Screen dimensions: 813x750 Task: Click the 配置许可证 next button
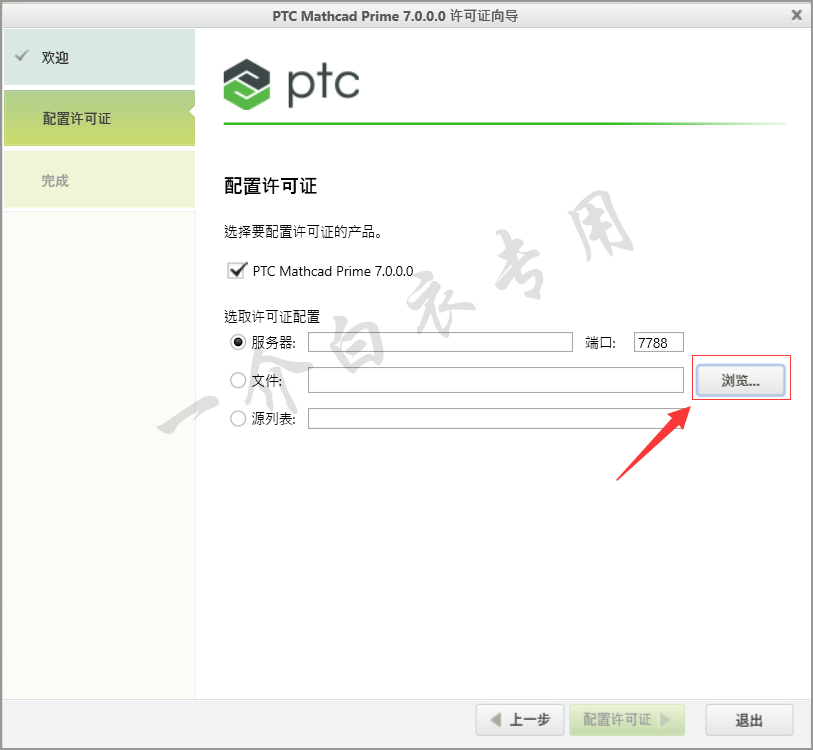click(x=627, y=719)
